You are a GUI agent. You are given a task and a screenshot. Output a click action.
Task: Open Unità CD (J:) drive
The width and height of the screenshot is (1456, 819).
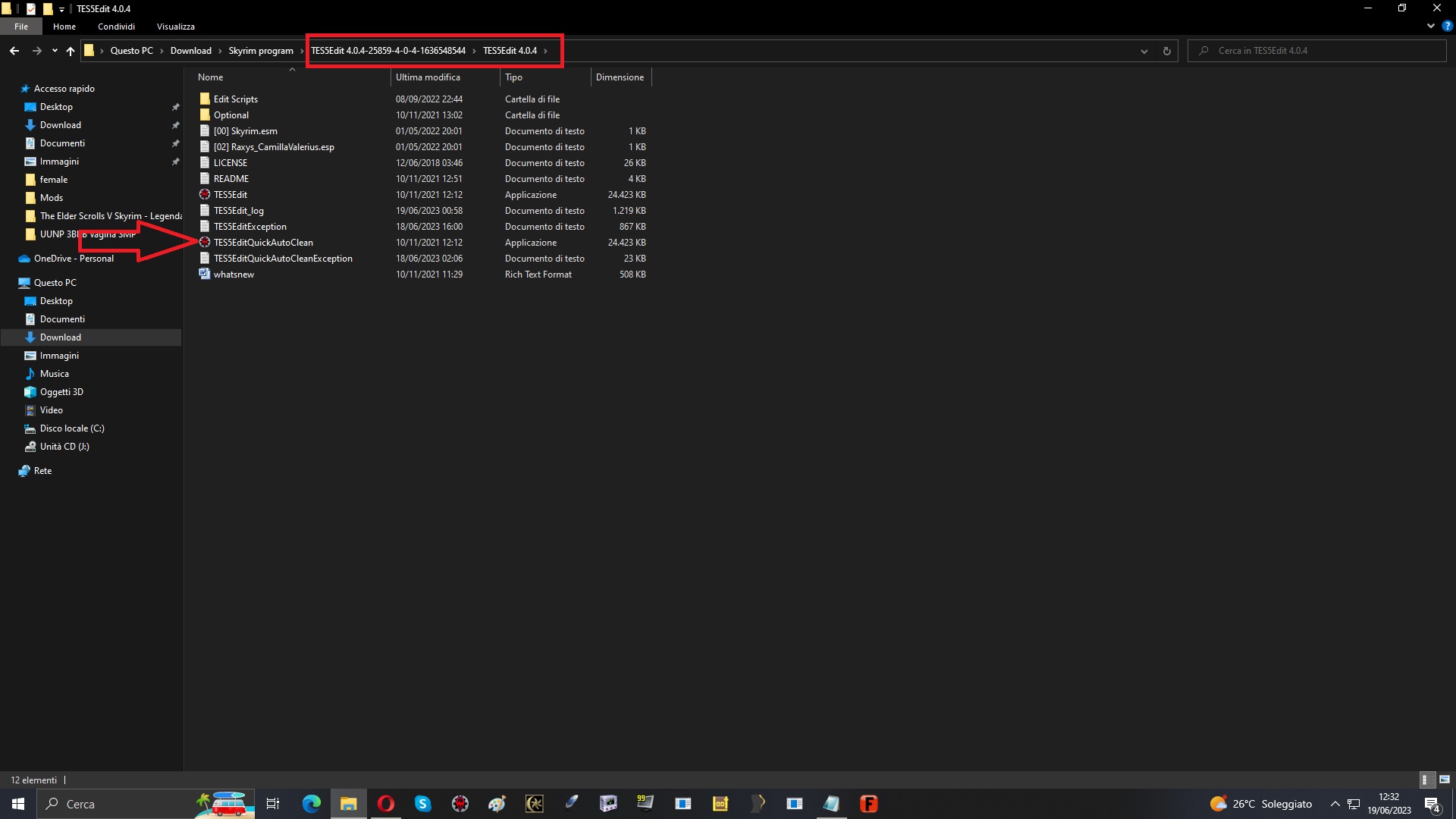pyautogui.click(x=64, y=447)
